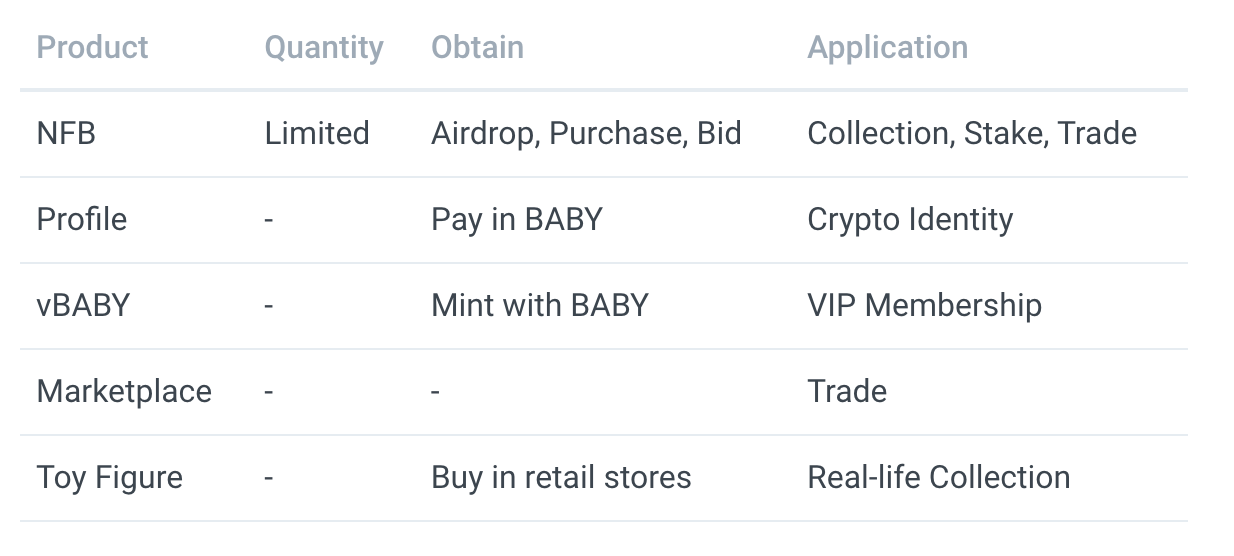Click the "Pay in BABY" cell

(x=516, y=219)
